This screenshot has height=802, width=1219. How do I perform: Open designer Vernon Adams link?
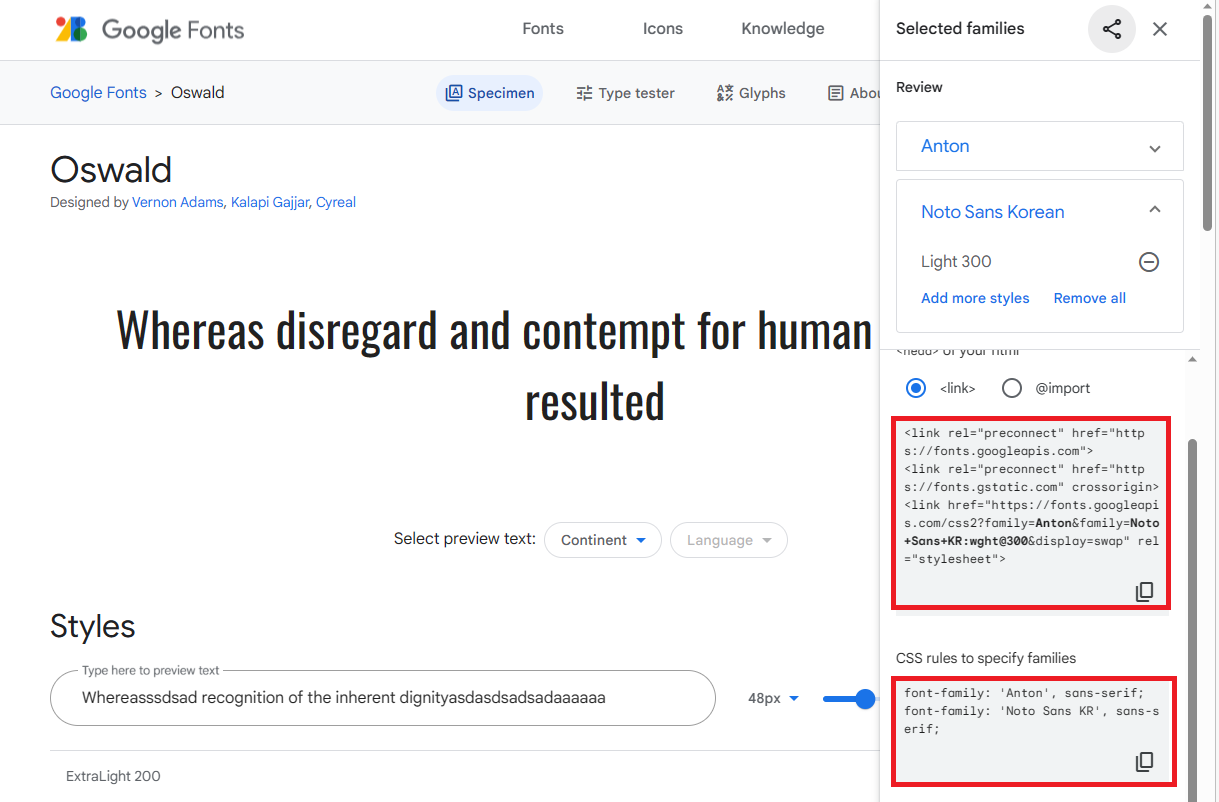[x=178, y=202]
